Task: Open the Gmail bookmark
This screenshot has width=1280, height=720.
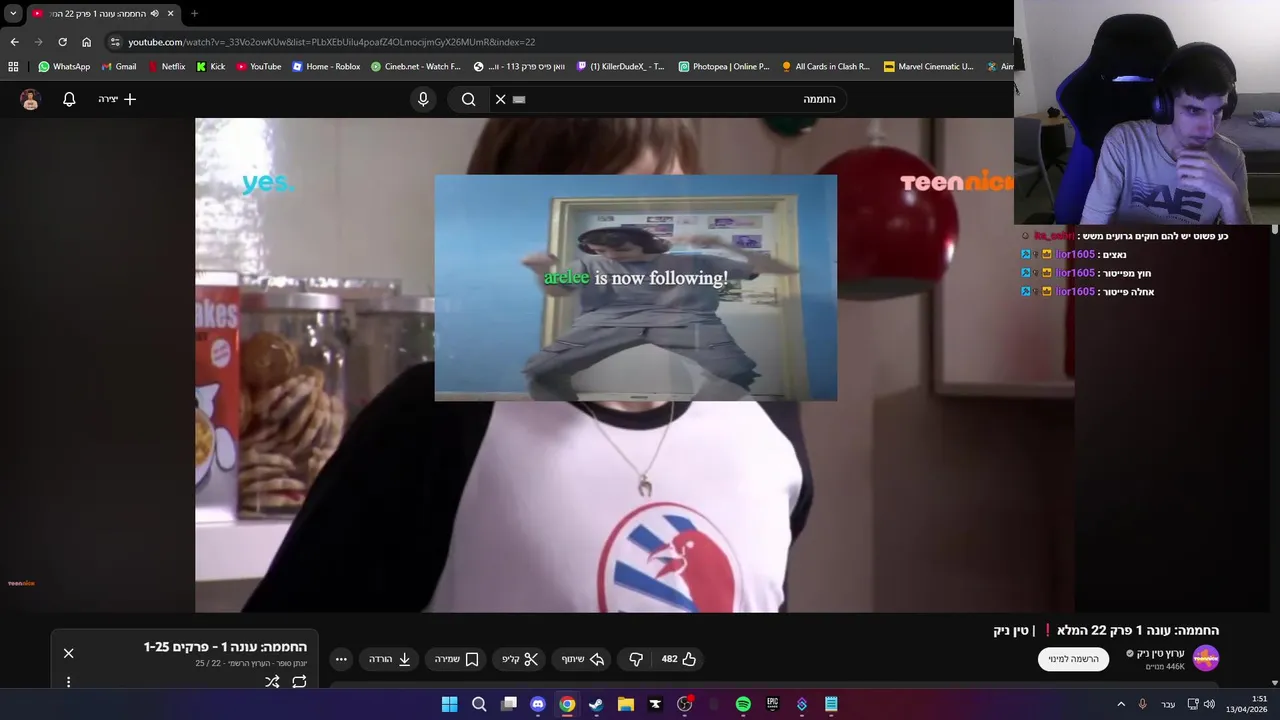Action: click(118, 67)
